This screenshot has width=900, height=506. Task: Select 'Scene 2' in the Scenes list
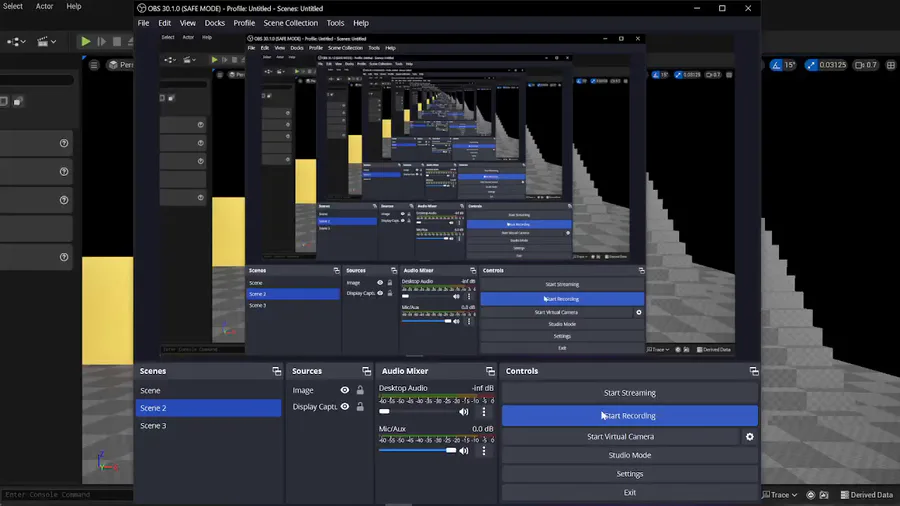coord(208,408)
